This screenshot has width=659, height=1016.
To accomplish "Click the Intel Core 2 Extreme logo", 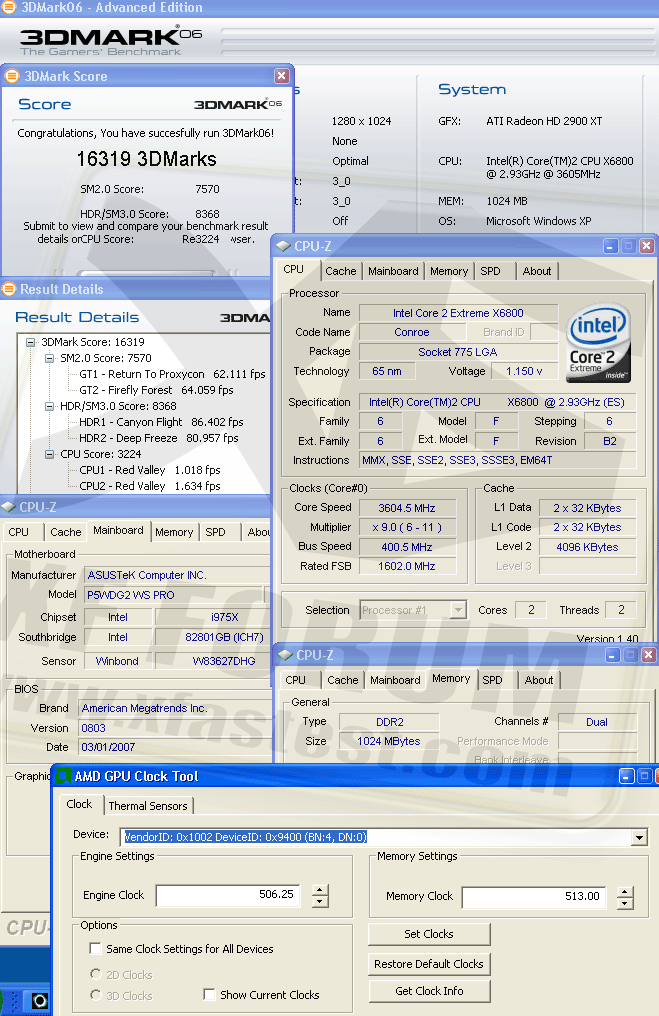I will [x=597, y=343].
